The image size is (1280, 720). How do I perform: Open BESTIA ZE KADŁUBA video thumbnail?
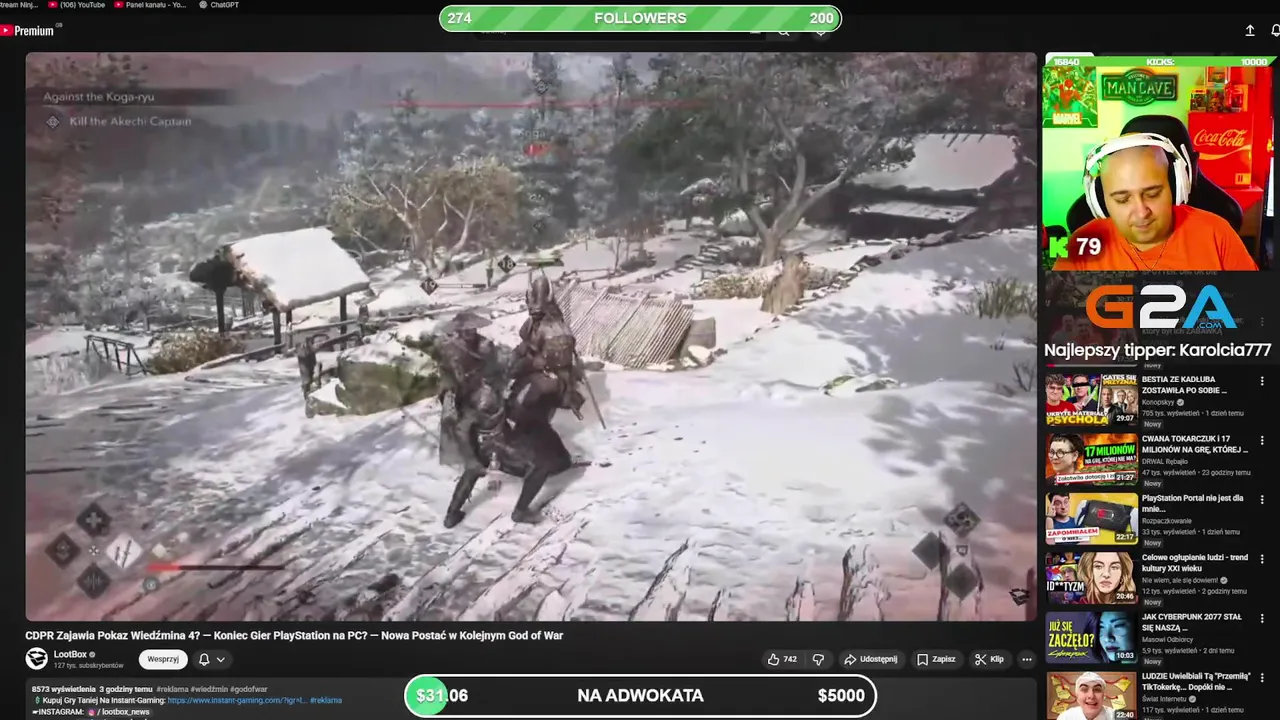click(1091, 400)
